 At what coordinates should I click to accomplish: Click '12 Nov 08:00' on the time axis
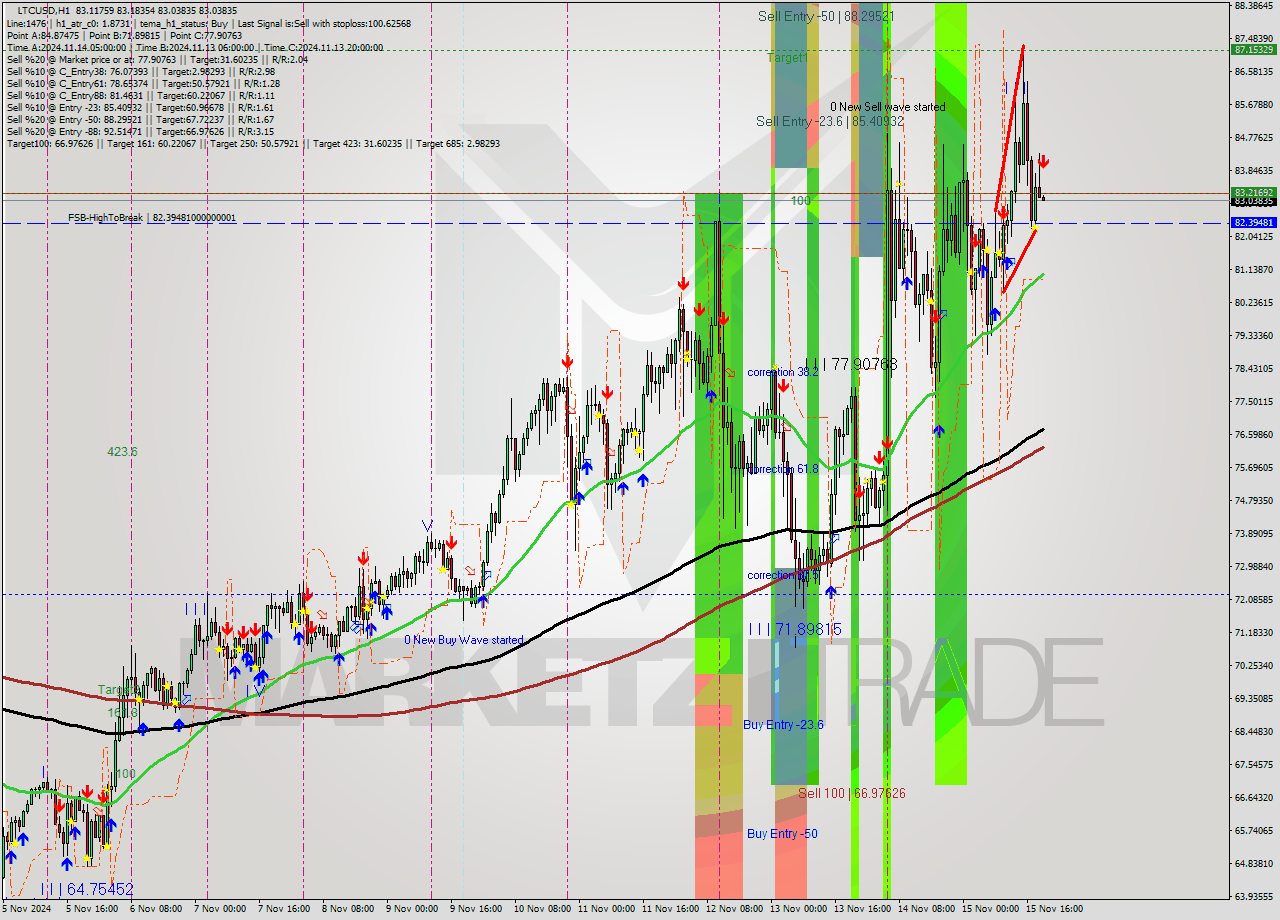pos(733,910)
